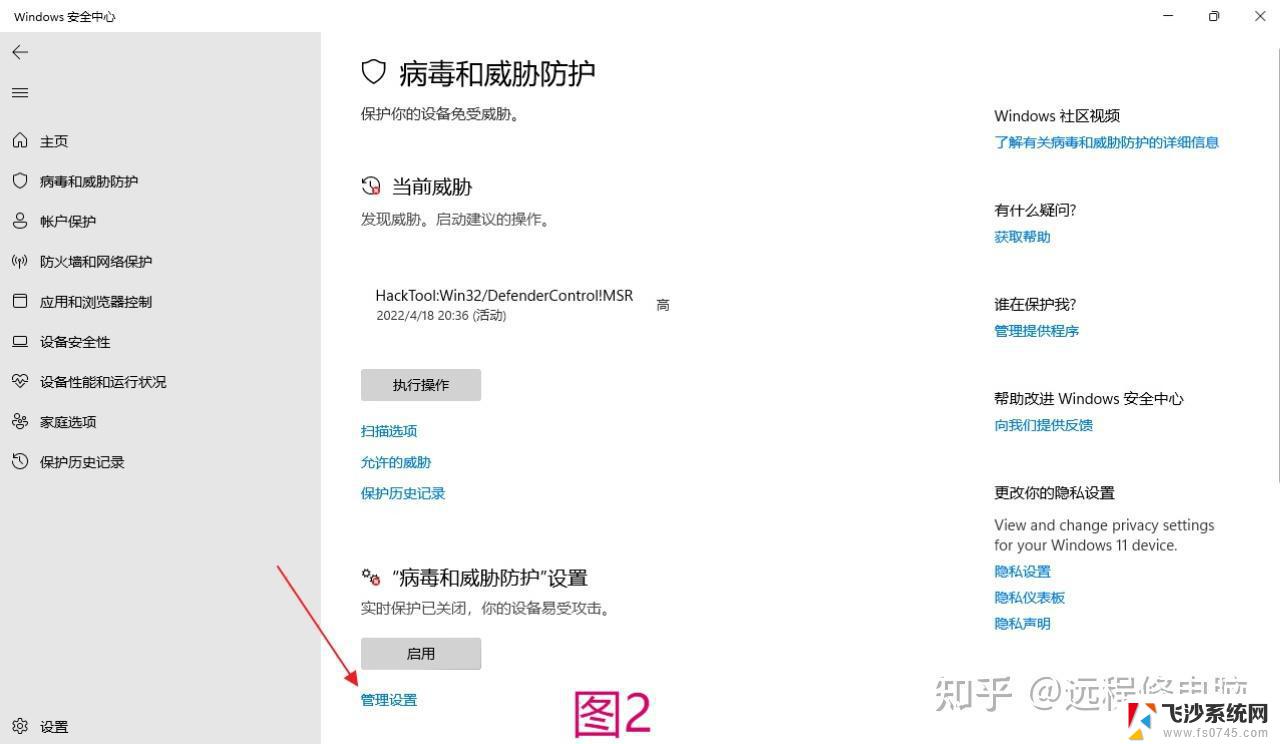Open 扫描选项 link
The image size is (1280, 744).
pyautogui.click(x=389, y=431)
